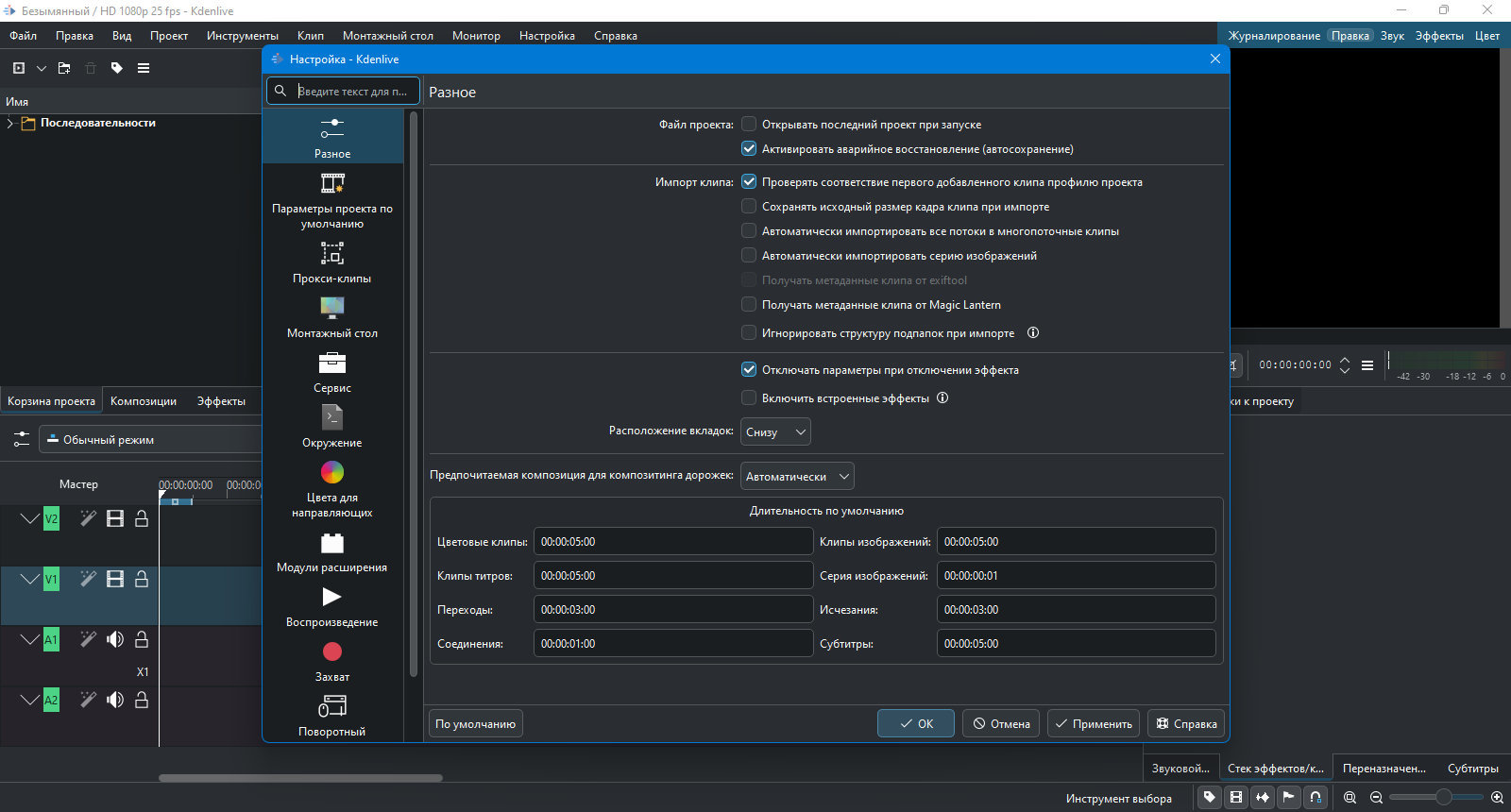Image resolution: width=1511 pixels, height=812 pixels.
Task: Click zoom in magnifier in timeline status bar
Action: 1497,798
